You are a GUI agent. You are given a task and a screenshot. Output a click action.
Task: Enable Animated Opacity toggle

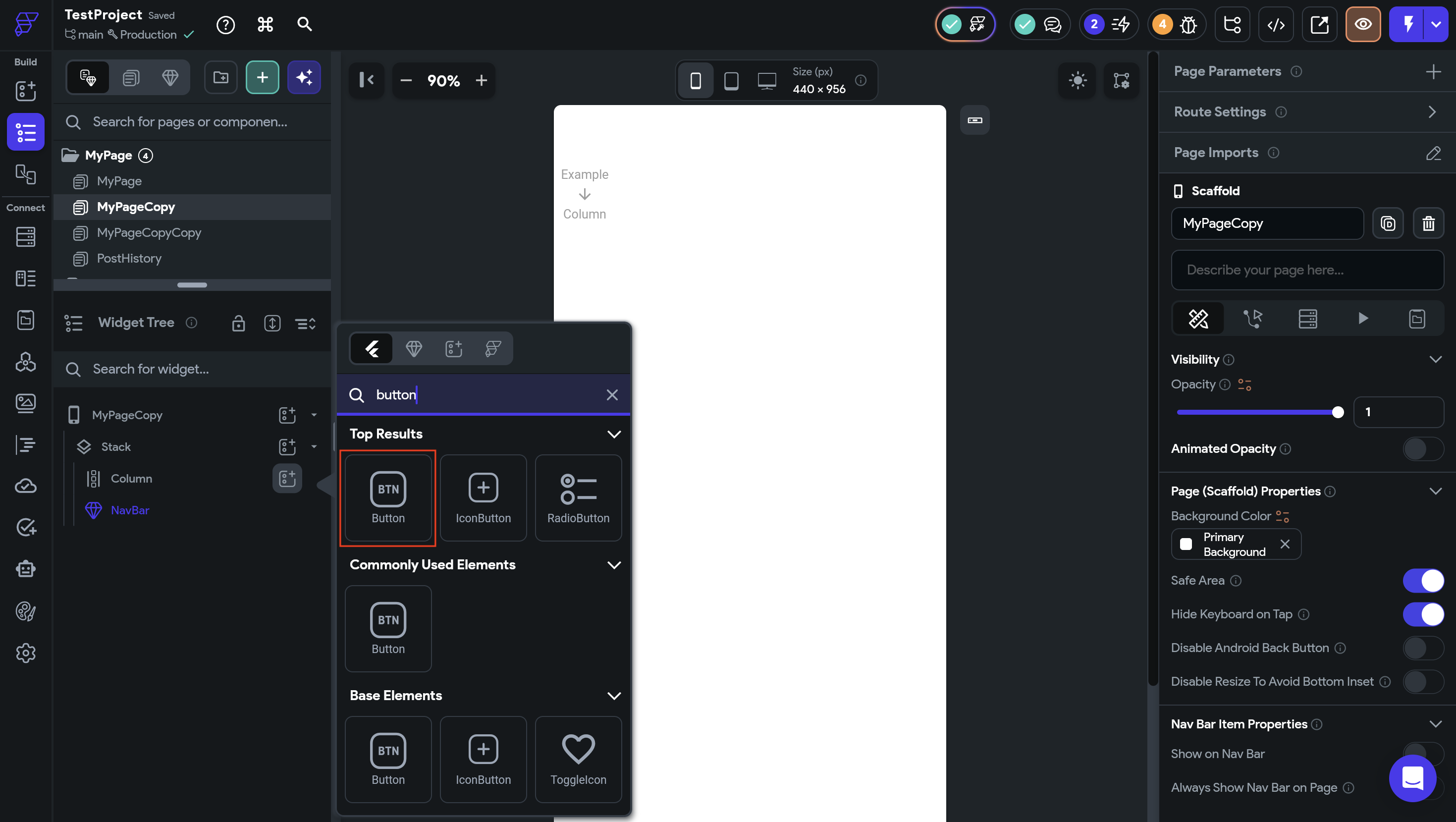click(1423, 449)
